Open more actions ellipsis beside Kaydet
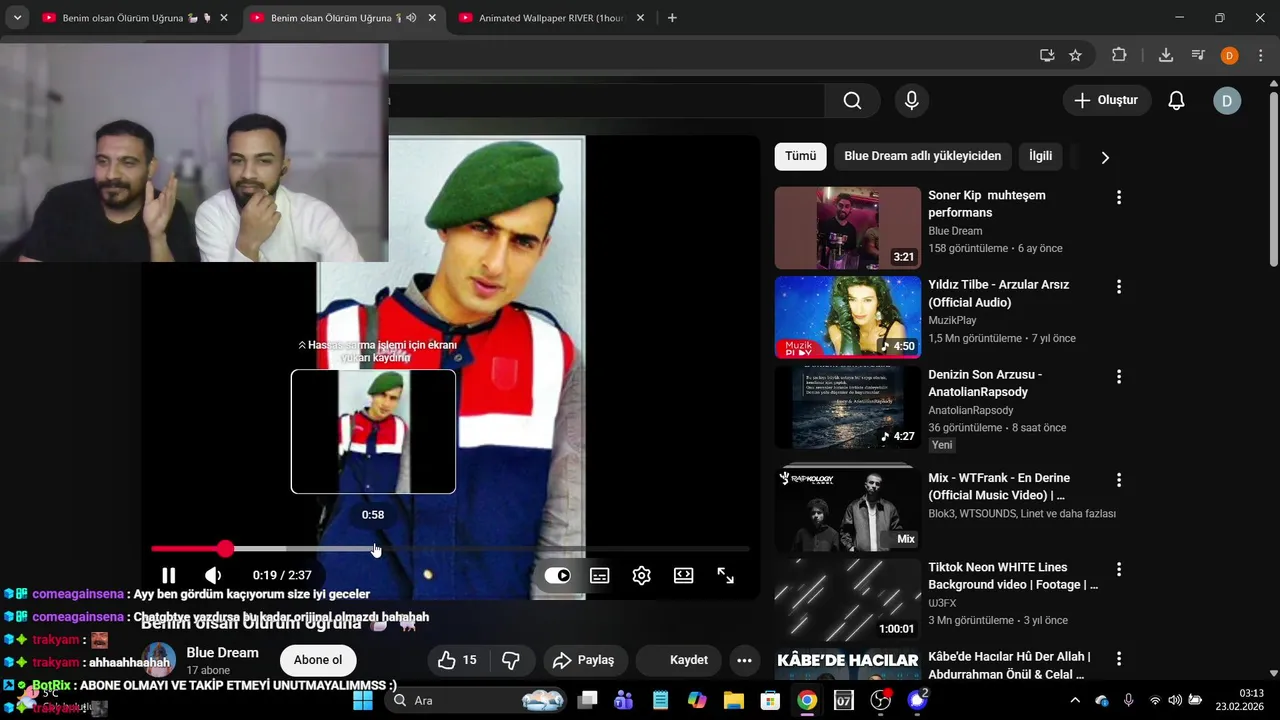The image size is (1280, 720). coord(744,660)
